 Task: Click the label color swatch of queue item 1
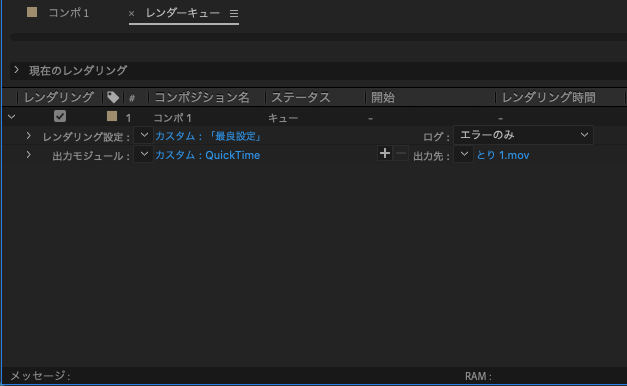(x=112, y=116)
